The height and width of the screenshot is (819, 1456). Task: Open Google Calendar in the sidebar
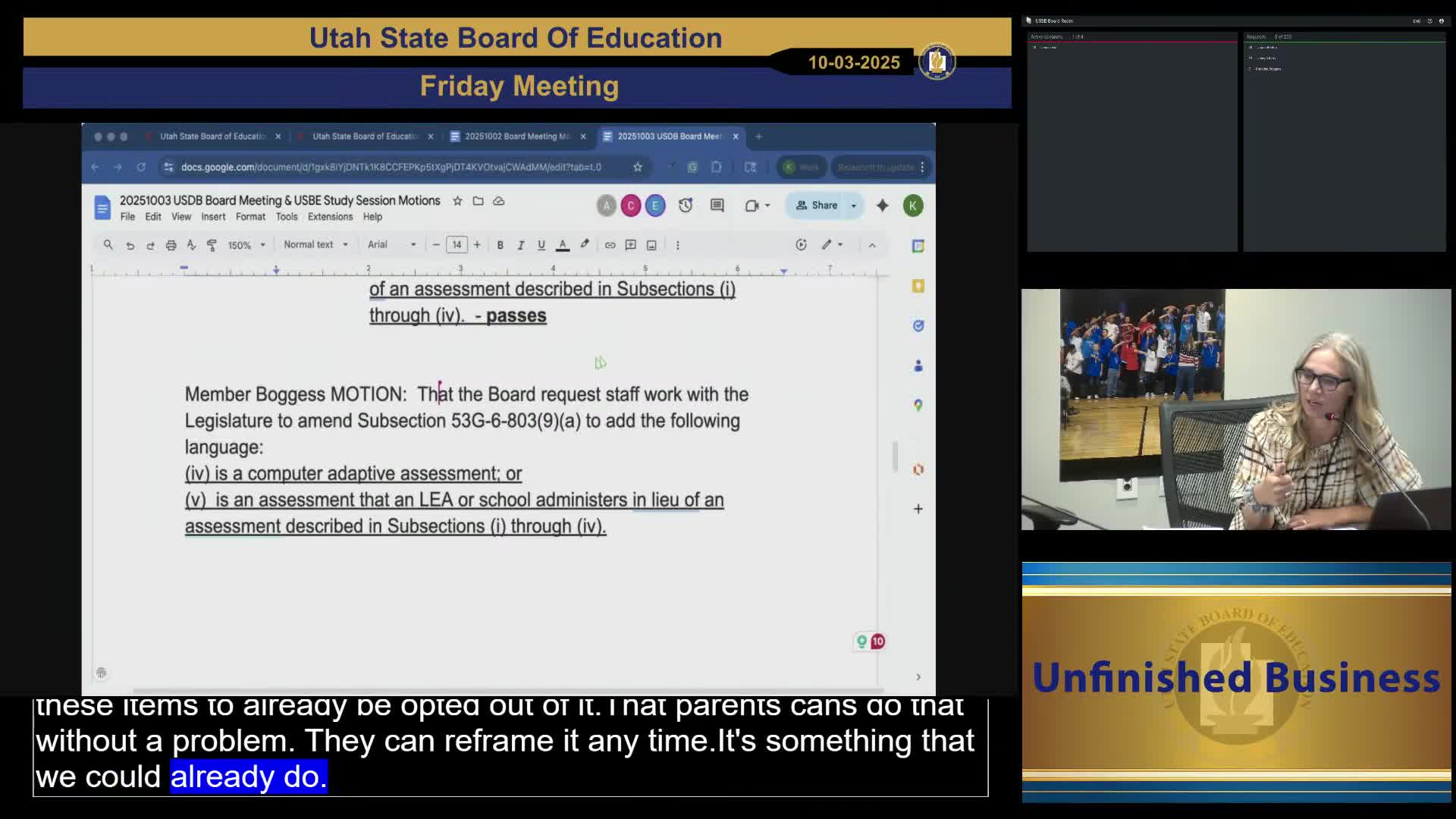click(x=918, y=246)
